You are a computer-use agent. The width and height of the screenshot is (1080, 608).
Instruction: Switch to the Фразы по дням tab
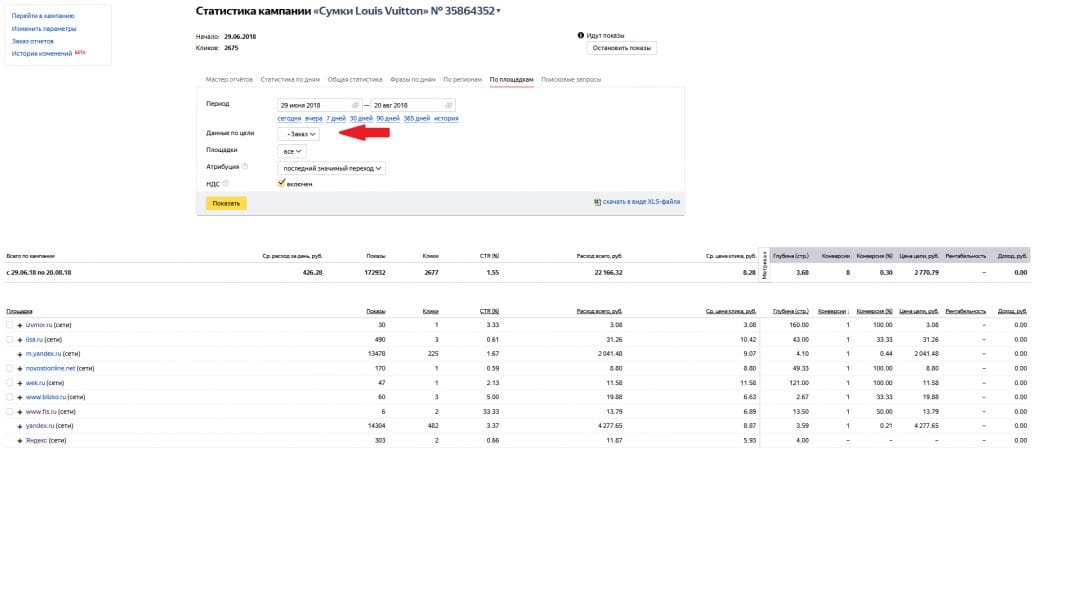point(413,80)
